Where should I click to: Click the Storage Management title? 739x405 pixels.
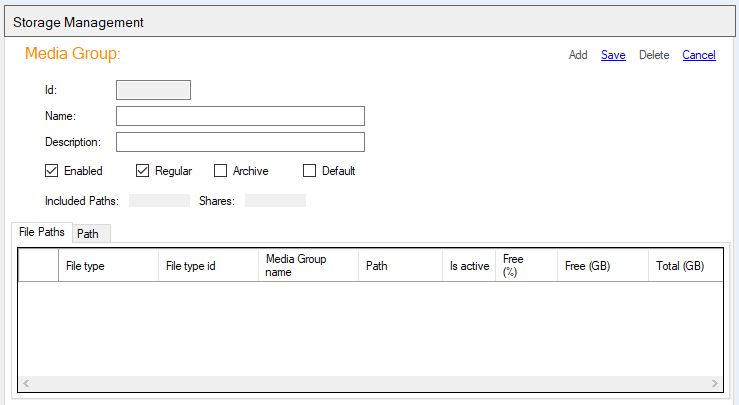[x=78, y=23]
